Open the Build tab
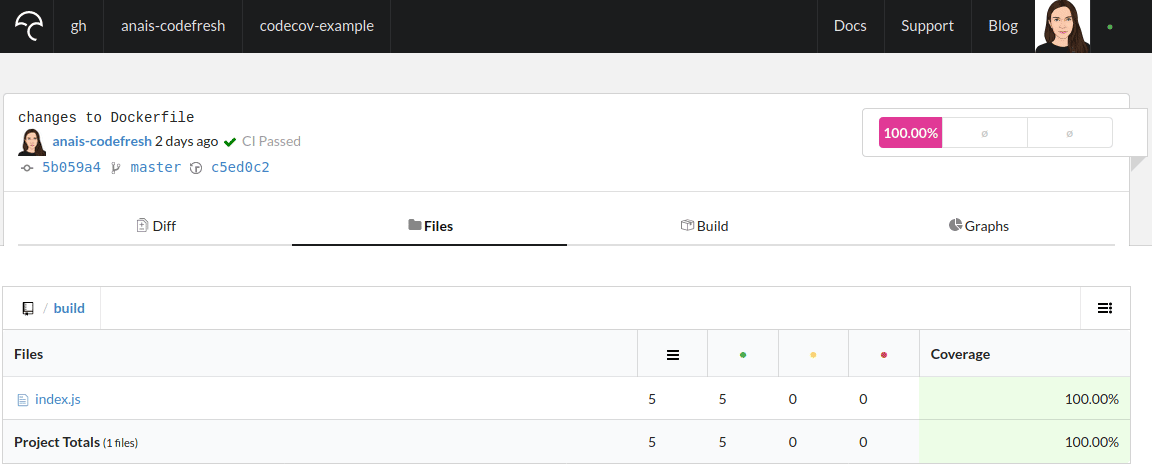 click(x=704, y=226)
